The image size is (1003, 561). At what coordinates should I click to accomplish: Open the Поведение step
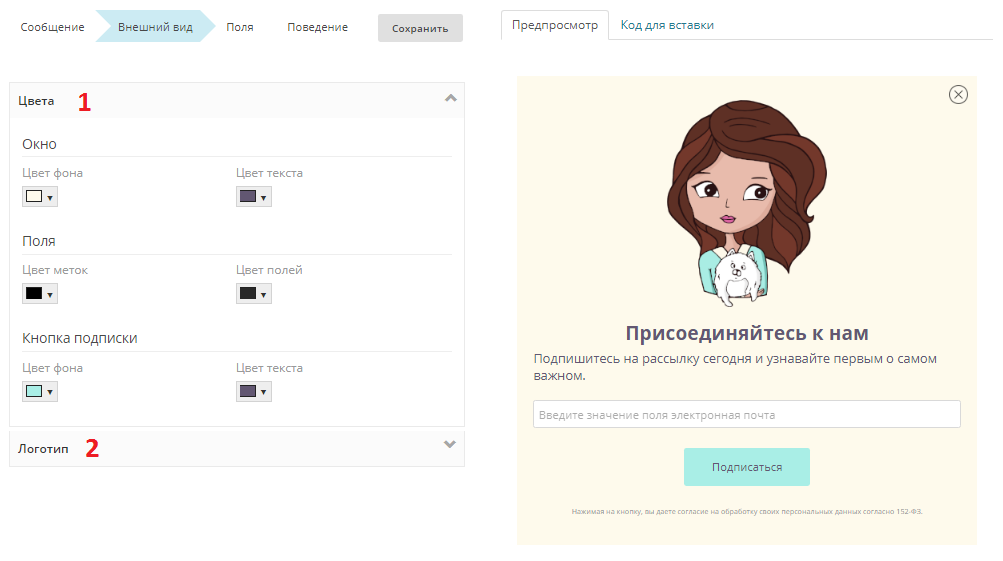(x=317, y=28)
